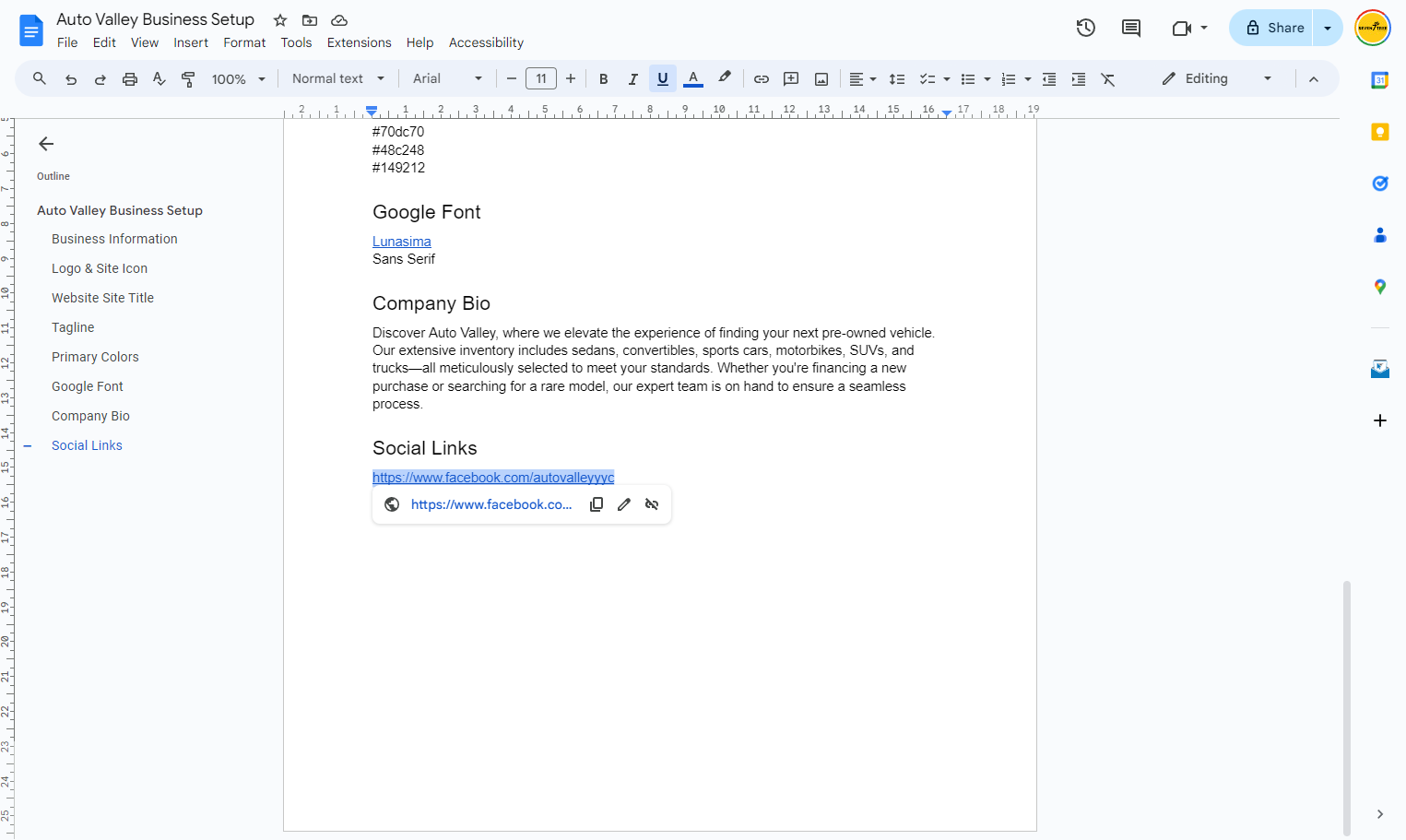The image size is (1406, 840).
Task: Collapse the toolbar with chevron up
Action: 1314,79
